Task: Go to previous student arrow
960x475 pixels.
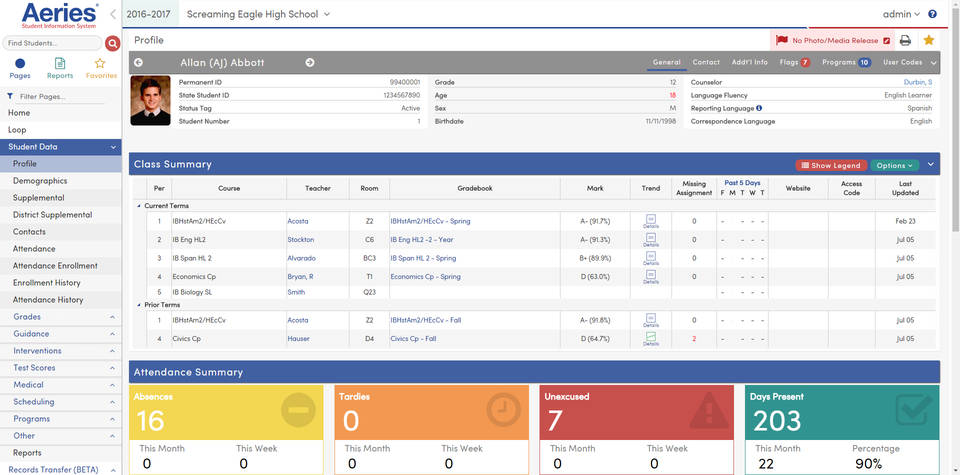Action: pos(138,63)
